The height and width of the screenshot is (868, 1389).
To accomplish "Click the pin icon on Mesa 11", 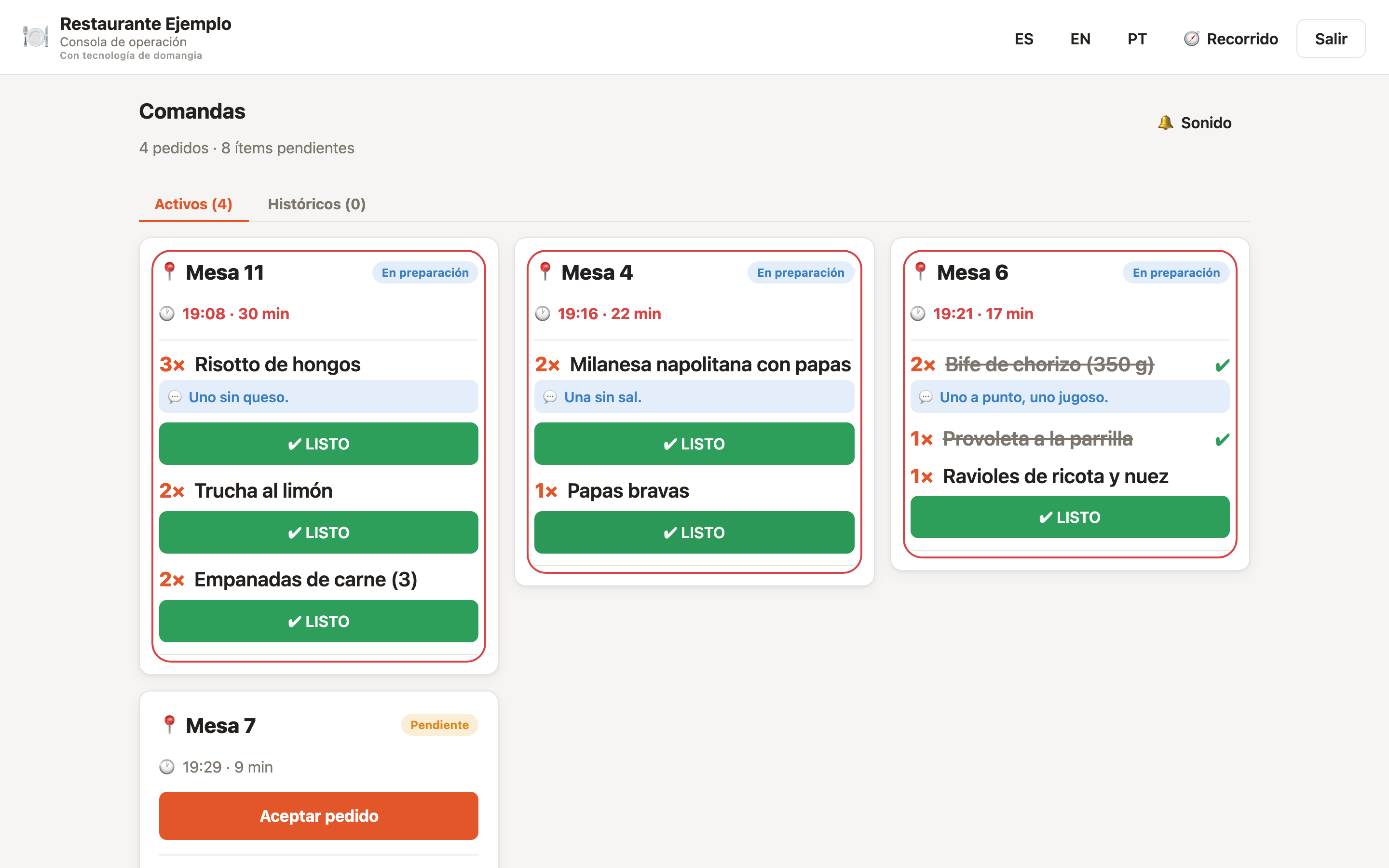I will click(169, 271).
